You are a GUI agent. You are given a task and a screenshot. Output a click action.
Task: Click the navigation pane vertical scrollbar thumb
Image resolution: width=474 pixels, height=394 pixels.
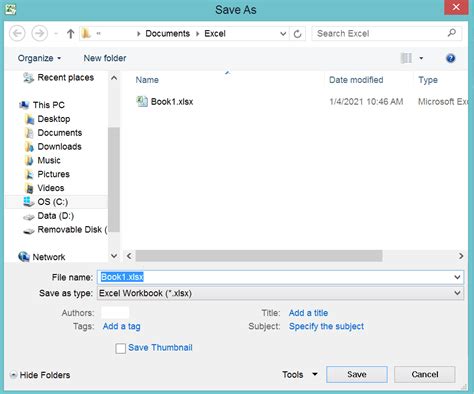[x=114, y=179]
